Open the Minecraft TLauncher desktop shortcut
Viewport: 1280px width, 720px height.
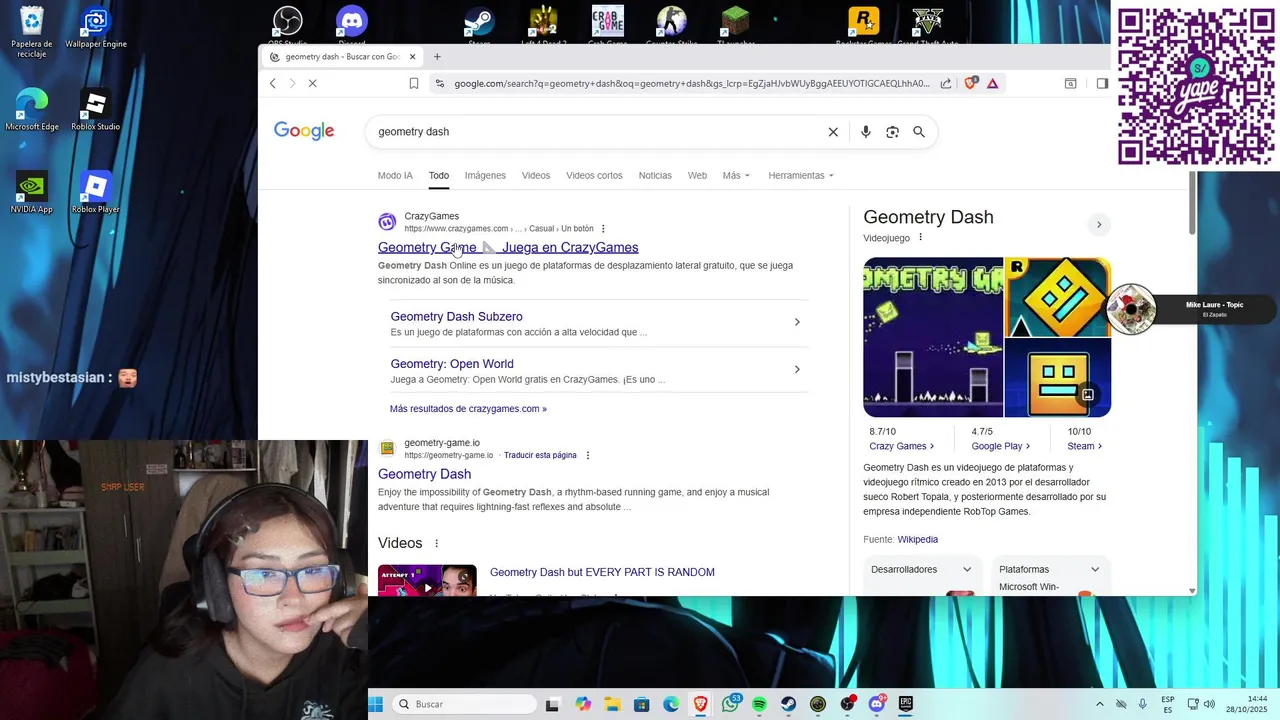735,25
